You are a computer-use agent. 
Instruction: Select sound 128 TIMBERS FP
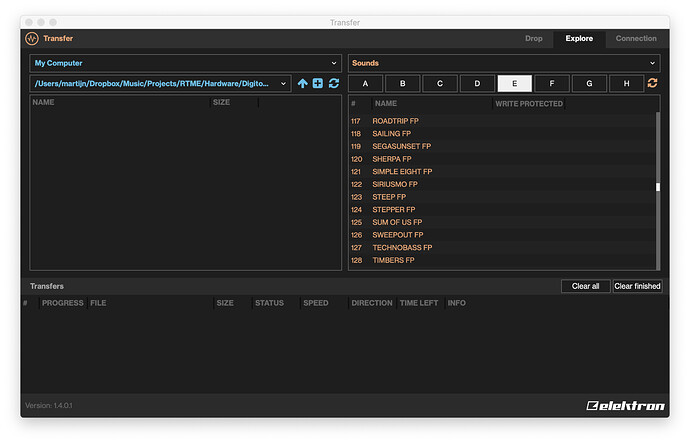502,260
